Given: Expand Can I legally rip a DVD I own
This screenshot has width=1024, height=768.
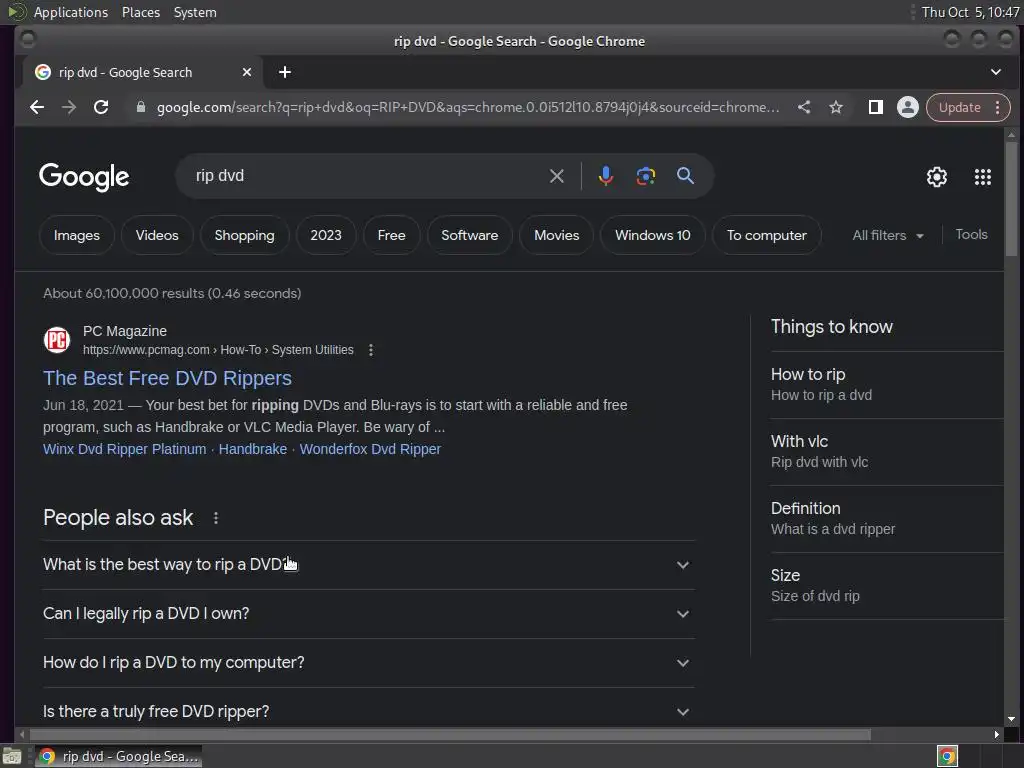Looking at the screenshot, I should (x=368, y=614).
